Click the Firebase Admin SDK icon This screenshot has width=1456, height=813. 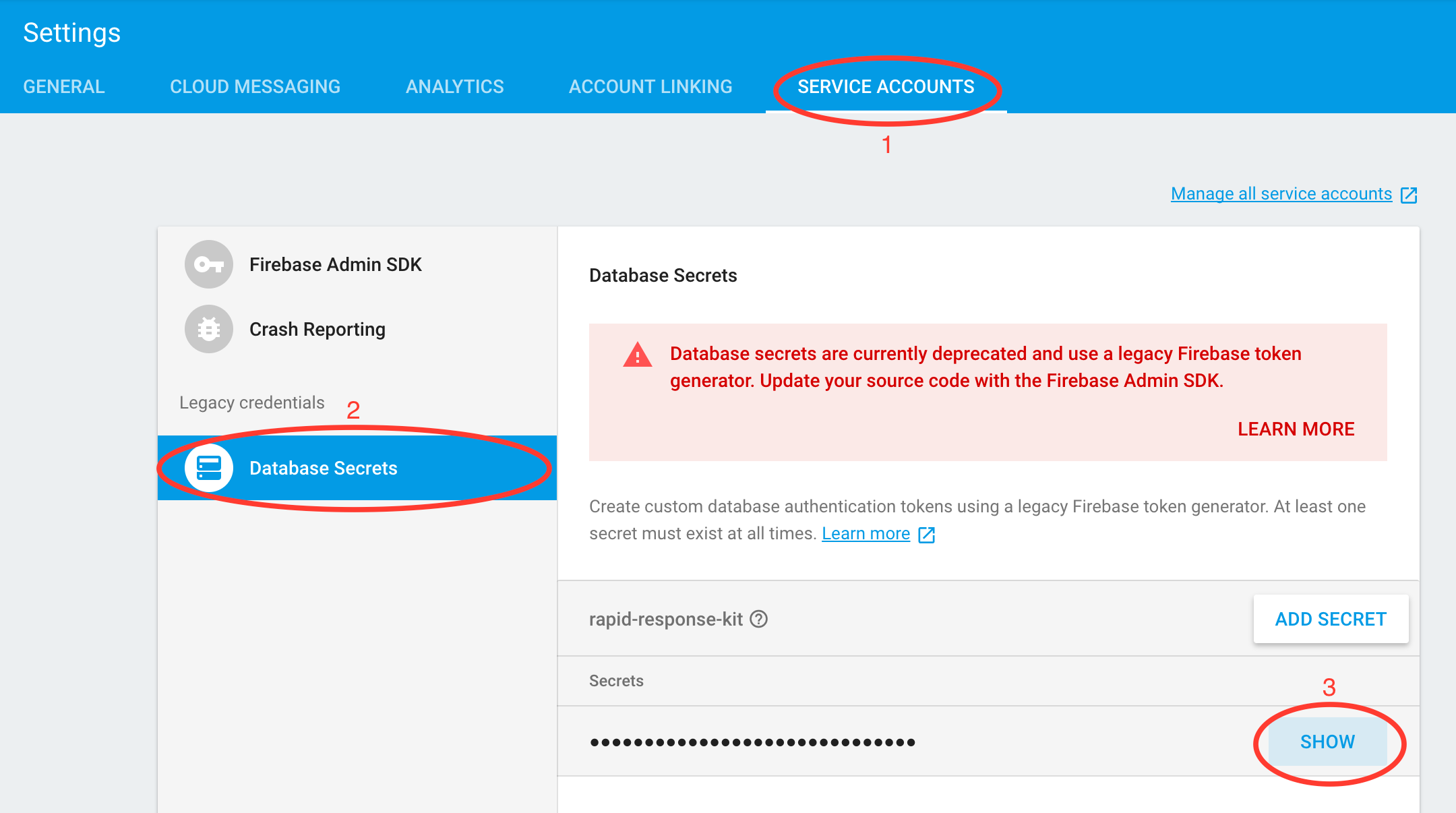tap(209, 264)
